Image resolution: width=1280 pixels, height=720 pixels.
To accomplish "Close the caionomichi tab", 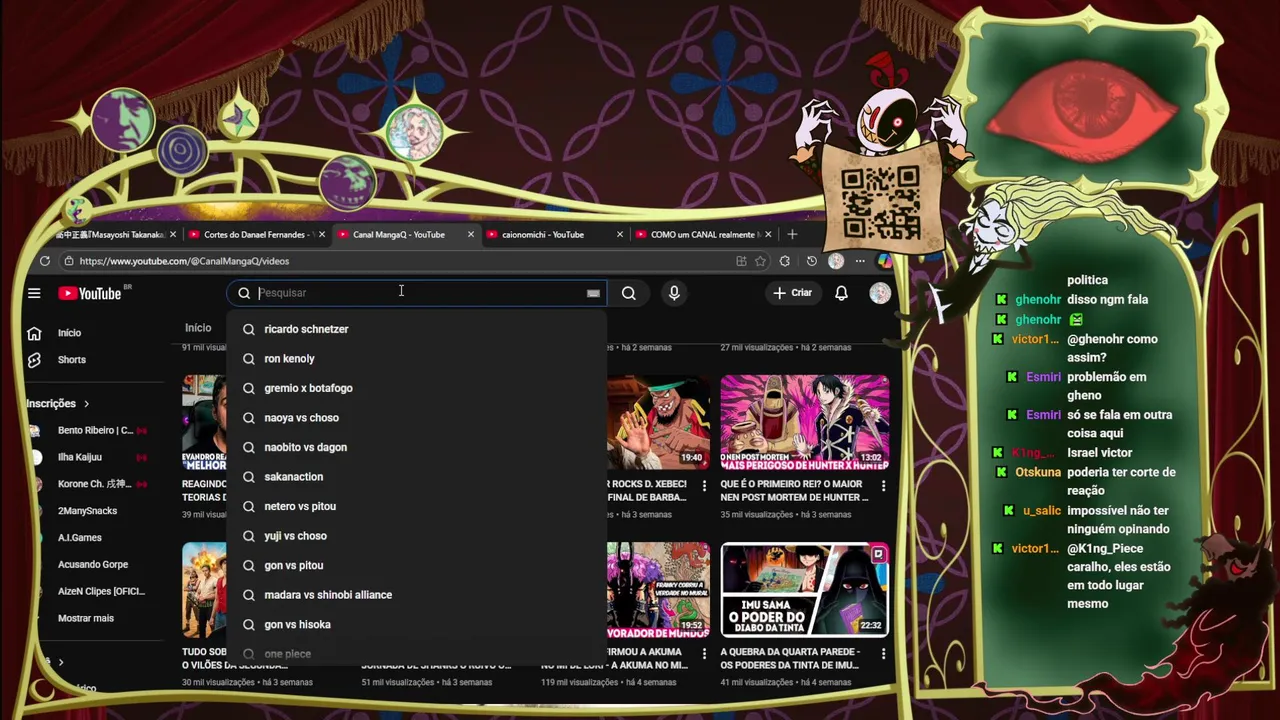I will pos(620,234).
